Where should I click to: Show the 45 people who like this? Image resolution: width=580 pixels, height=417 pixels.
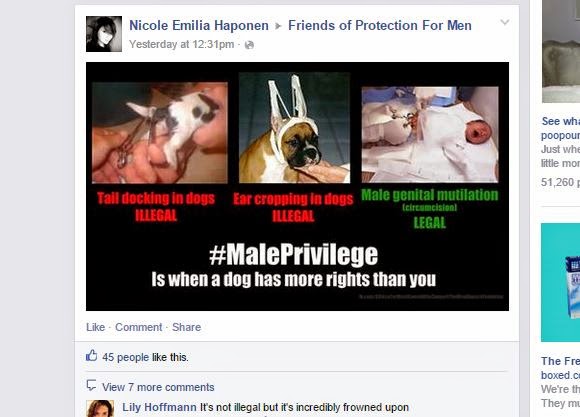pos(126,357)
